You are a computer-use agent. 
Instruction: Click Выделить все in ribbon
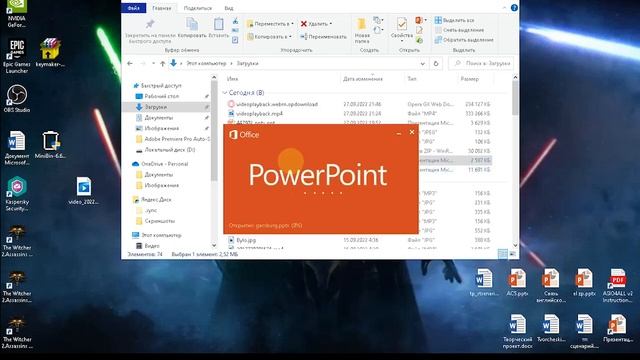454,20
